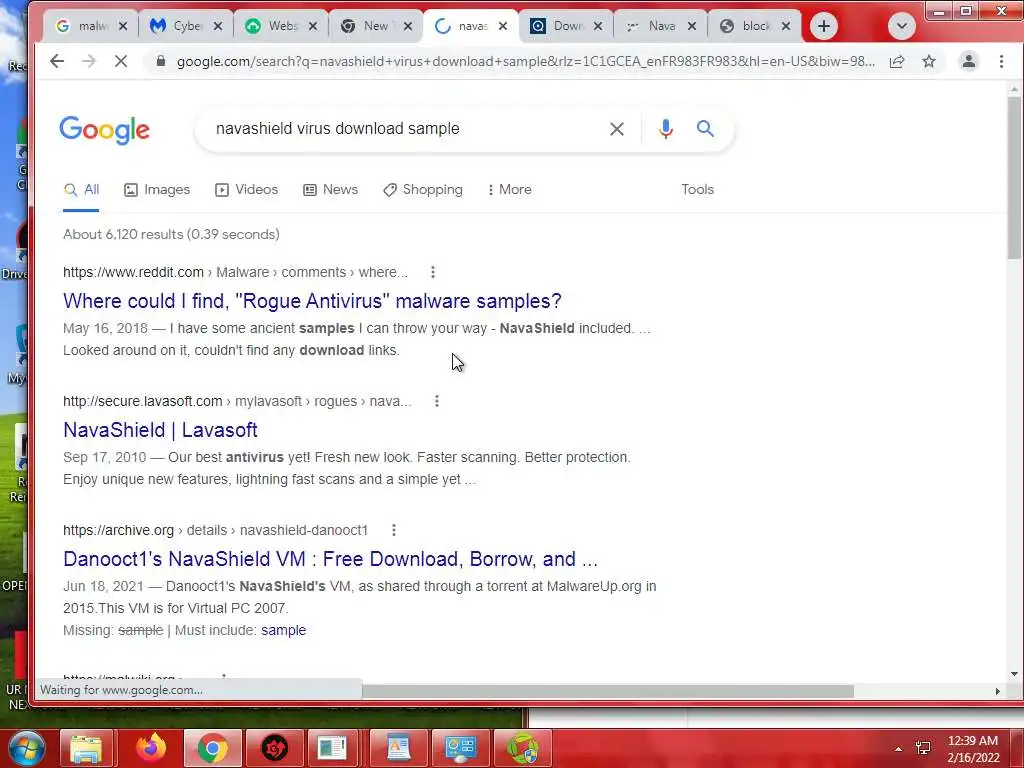Click the Google logo
Image resolution: width=1024 pixels, height=768 pixels.
point(104,129)
